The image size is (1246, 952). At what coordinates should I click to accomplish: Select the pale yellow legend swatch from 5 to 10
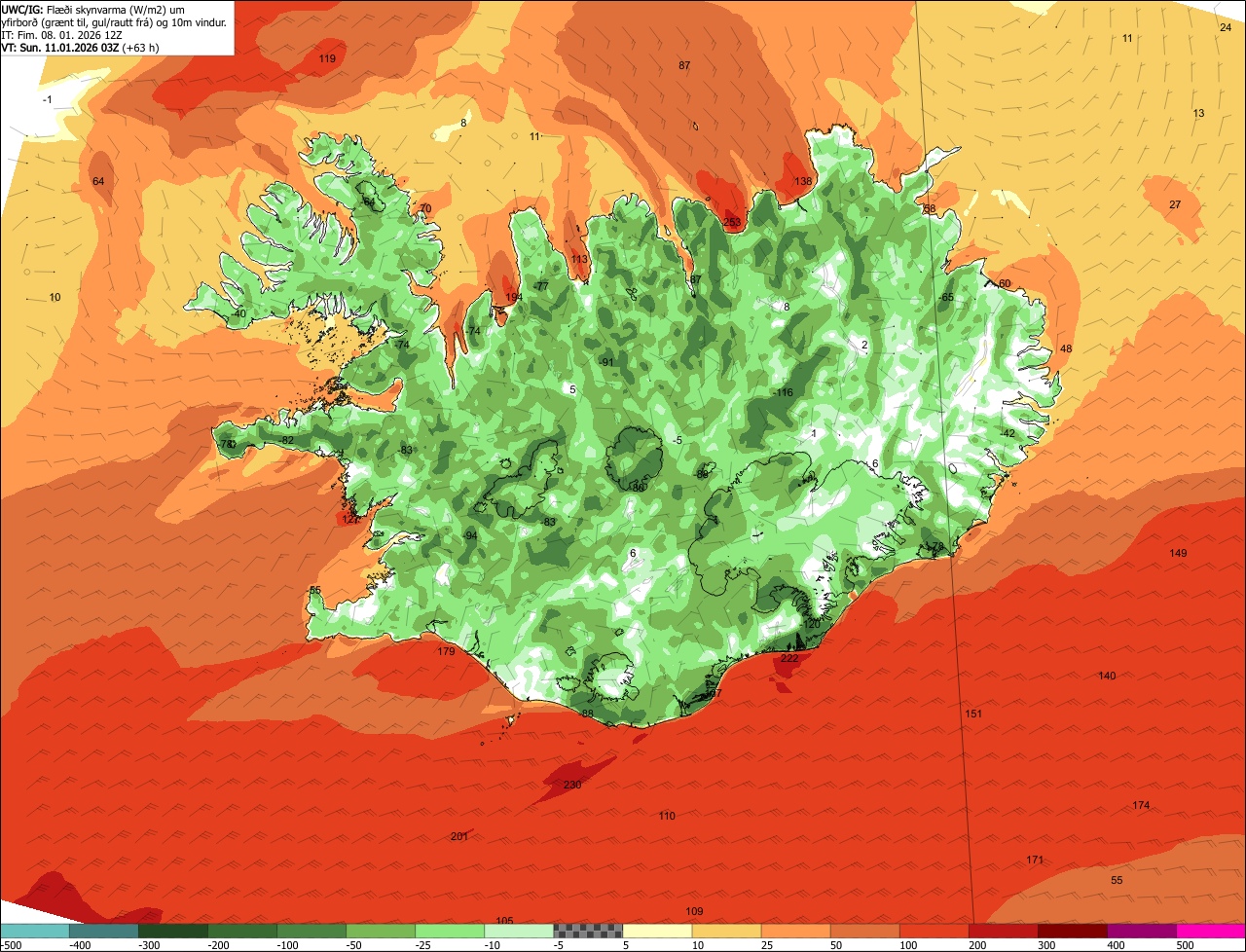(x=657, y=931)
